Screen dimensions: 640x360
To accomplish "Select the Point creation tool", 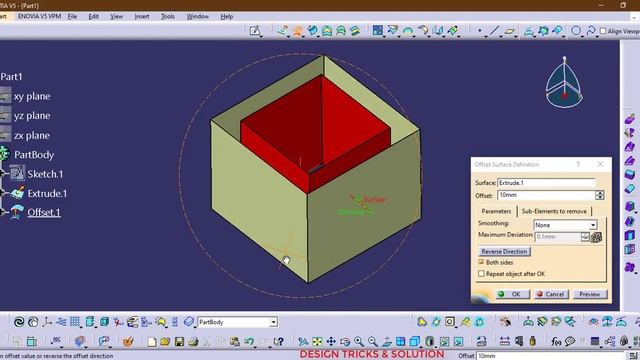I will (x=480, y=31).
